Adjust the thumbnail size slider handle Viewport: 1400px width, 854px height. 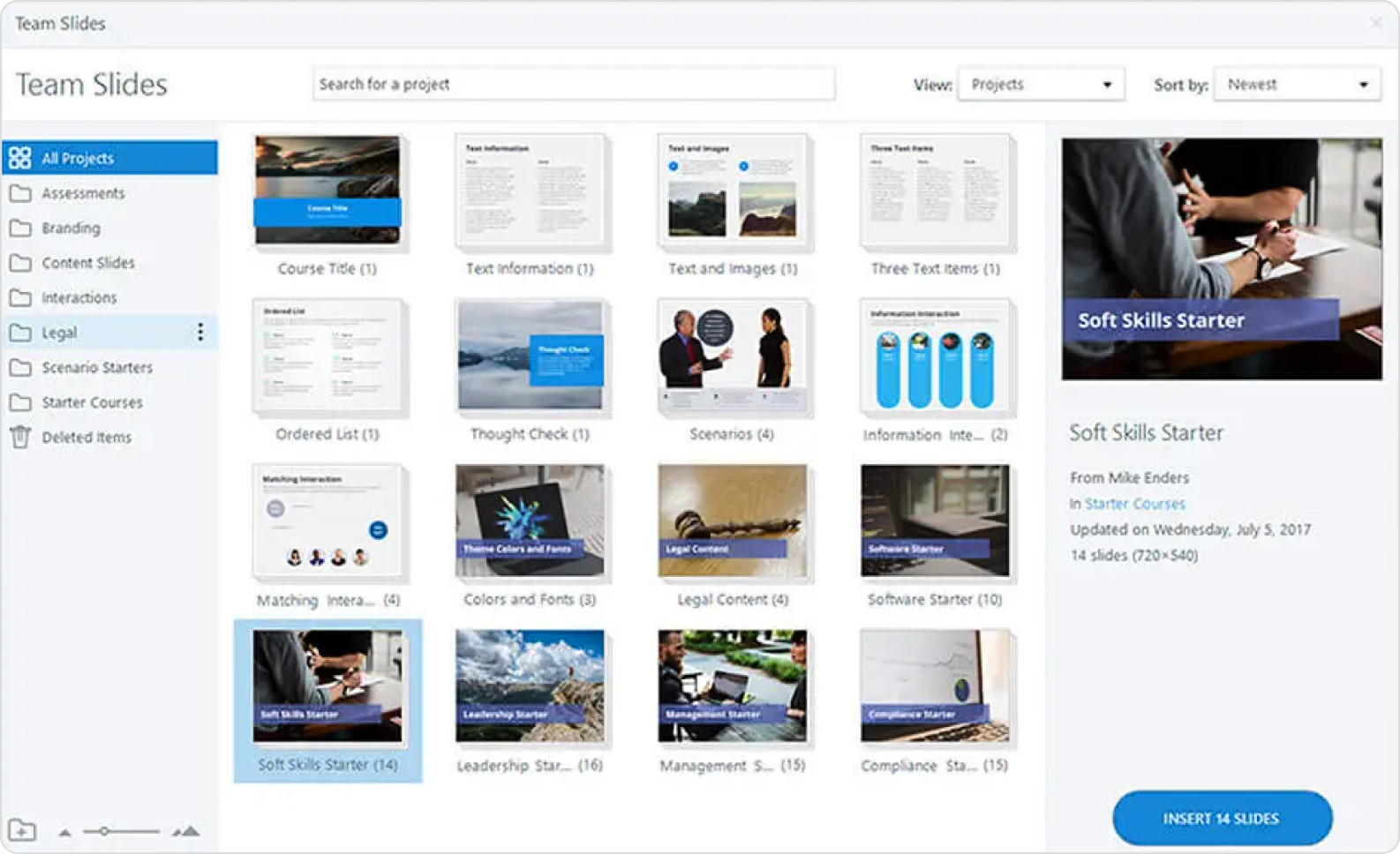click(x=104, y=831)
